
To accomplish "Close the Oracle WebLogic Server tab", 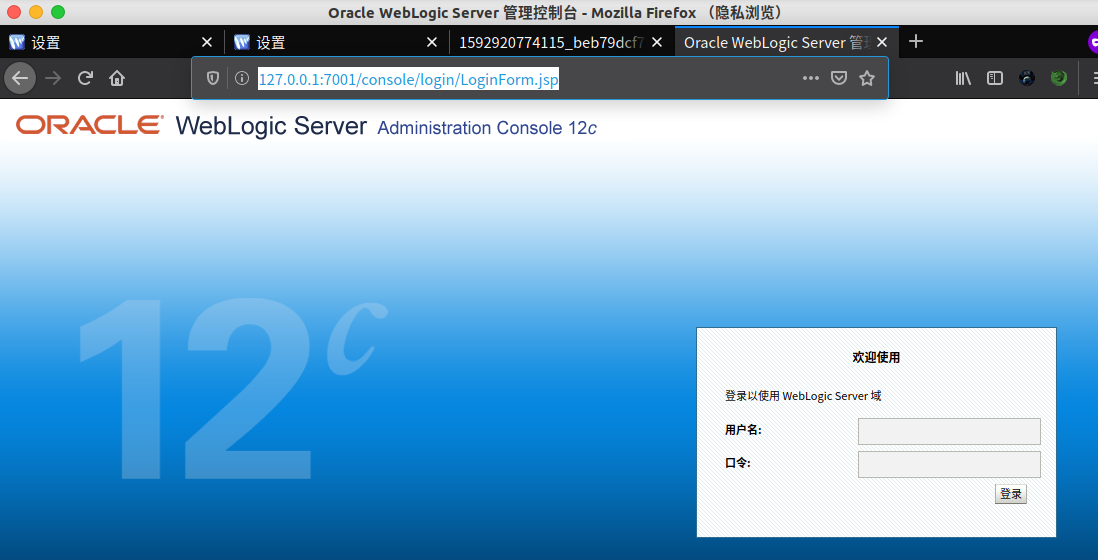I will 882,43.
